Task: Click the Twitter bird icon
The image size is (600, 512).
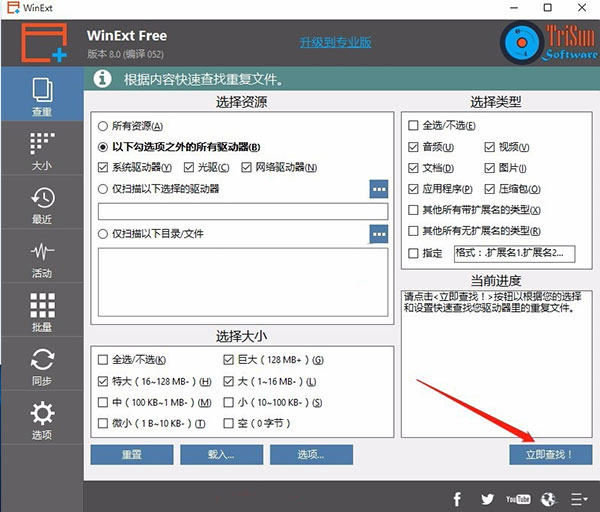Action: pyautogui.click(x=487, y=499)
